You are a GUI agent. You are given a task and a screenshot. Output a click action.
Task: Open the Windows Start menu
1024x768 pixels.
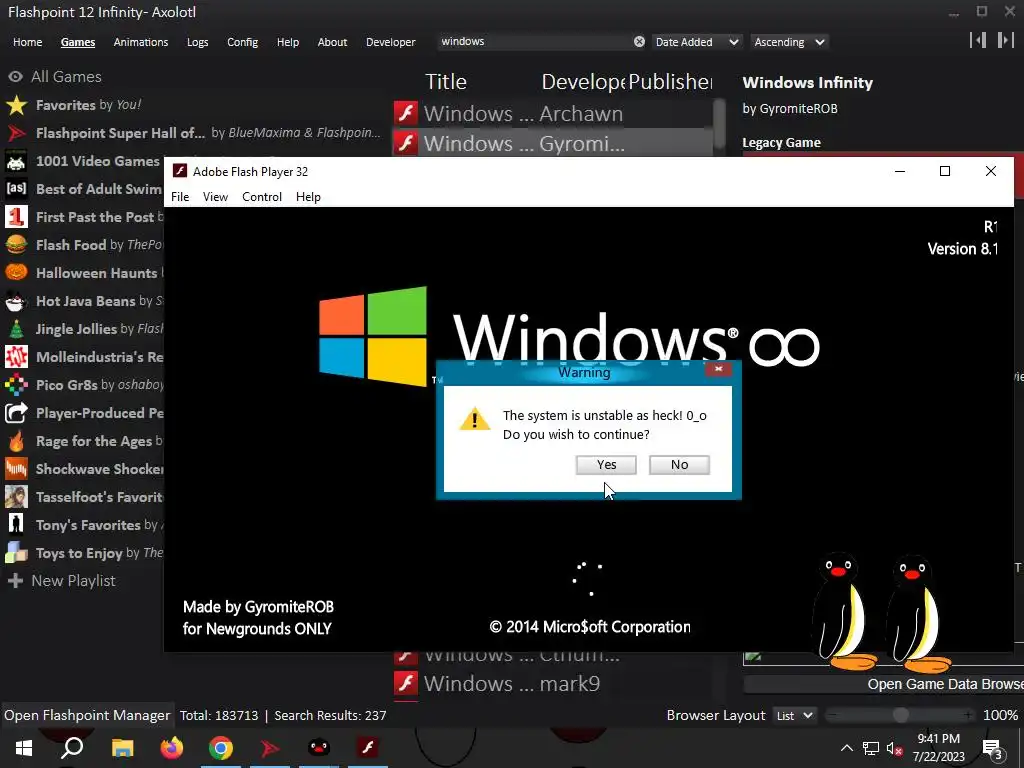[24, 748]
